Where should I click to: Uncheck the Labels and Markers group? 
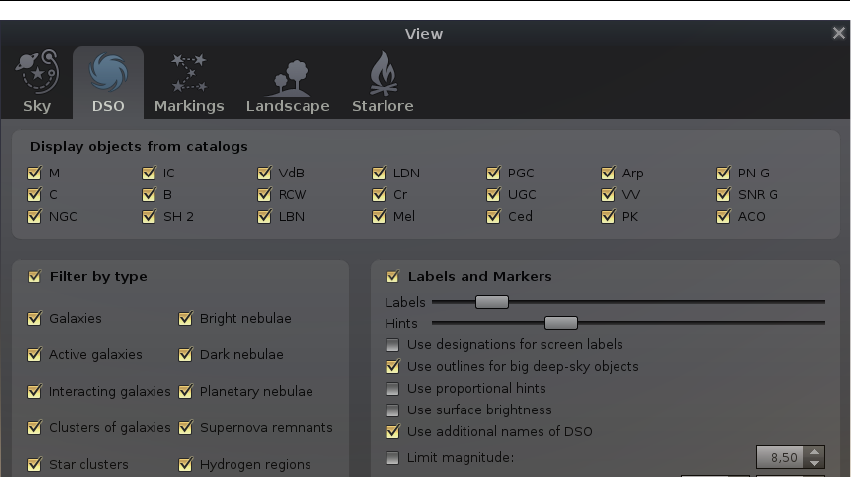(x=392, y=277)
